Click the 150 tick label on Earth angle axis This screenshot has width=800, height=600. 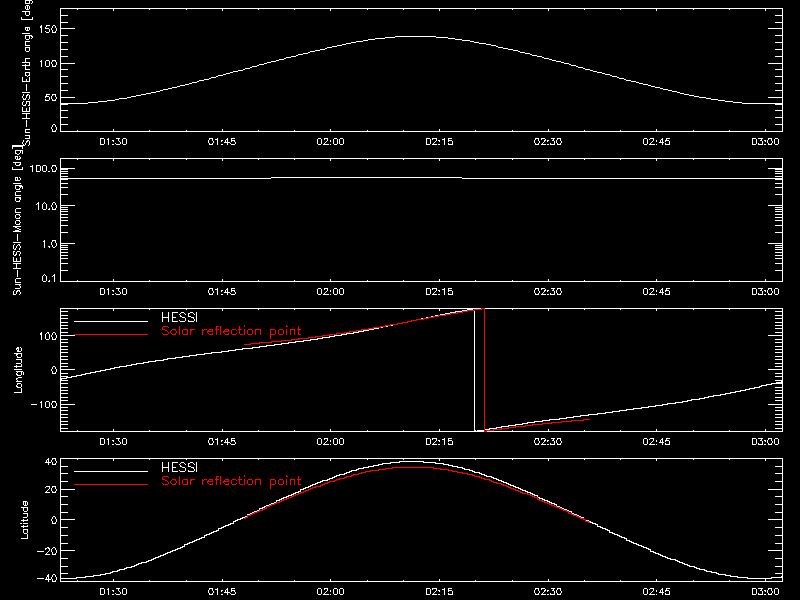tap(48, 30)
